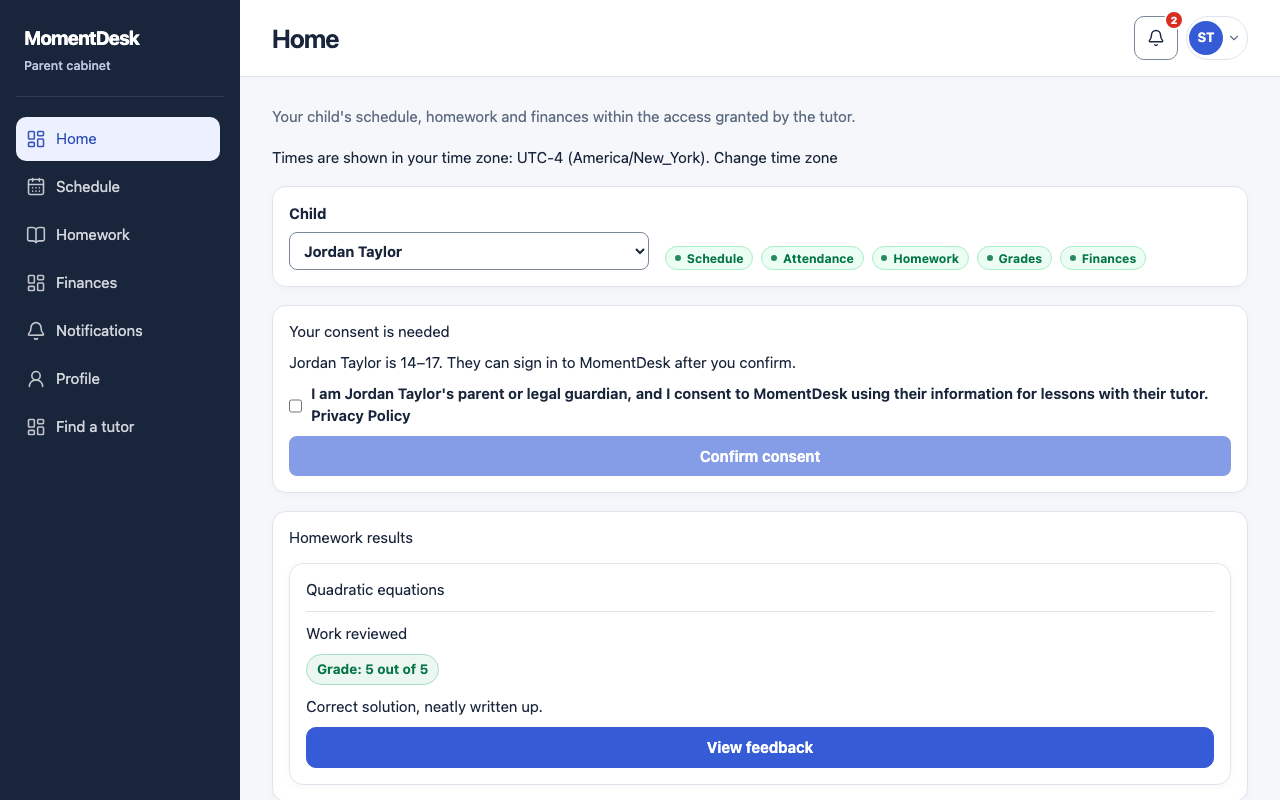Click the "Your consent is needed" heading
This screenshot has height=800, width=1280.
point(369,332)
